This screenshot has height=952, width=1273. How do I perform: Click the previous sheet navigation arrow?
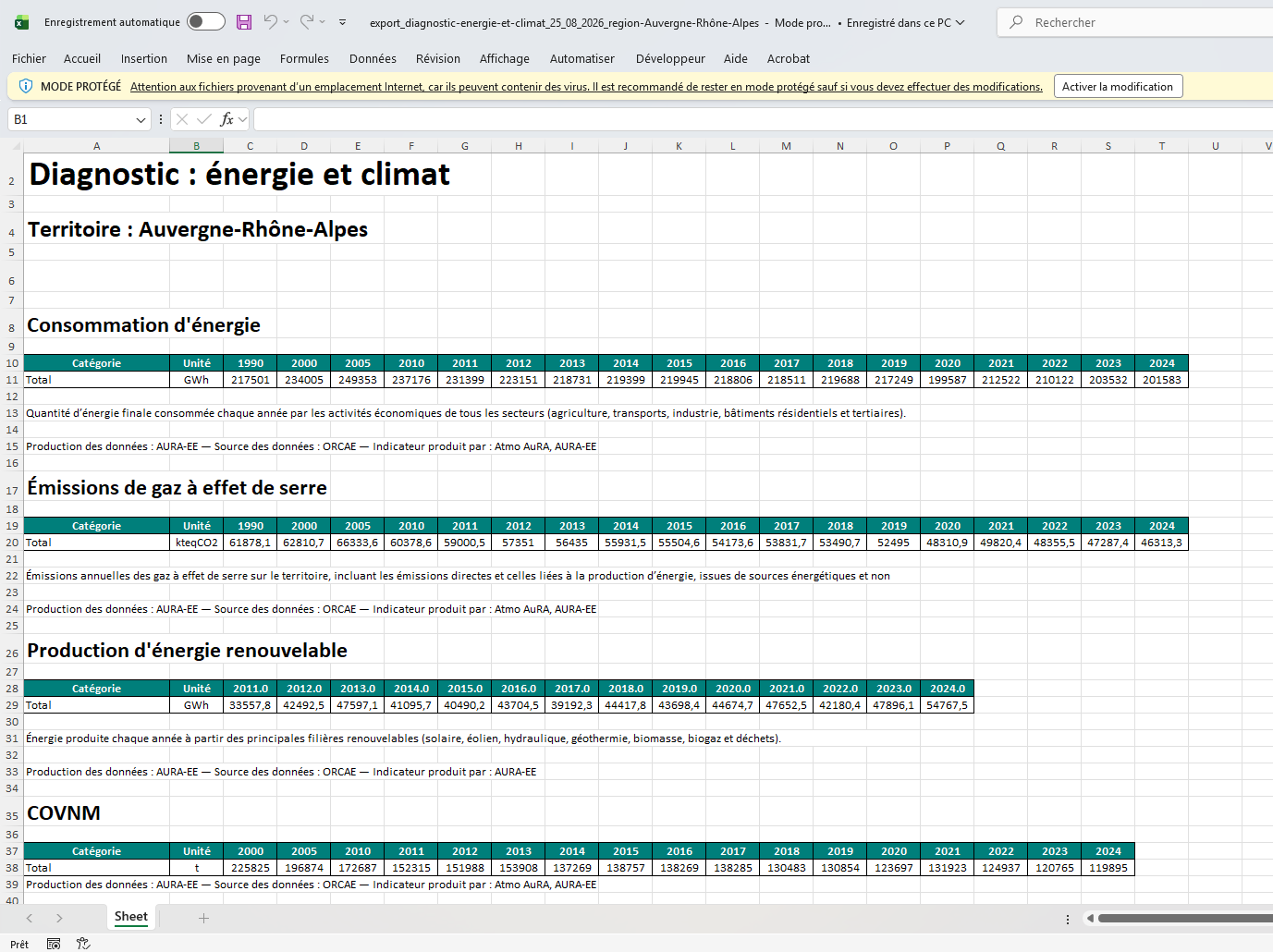coord(30,918)
